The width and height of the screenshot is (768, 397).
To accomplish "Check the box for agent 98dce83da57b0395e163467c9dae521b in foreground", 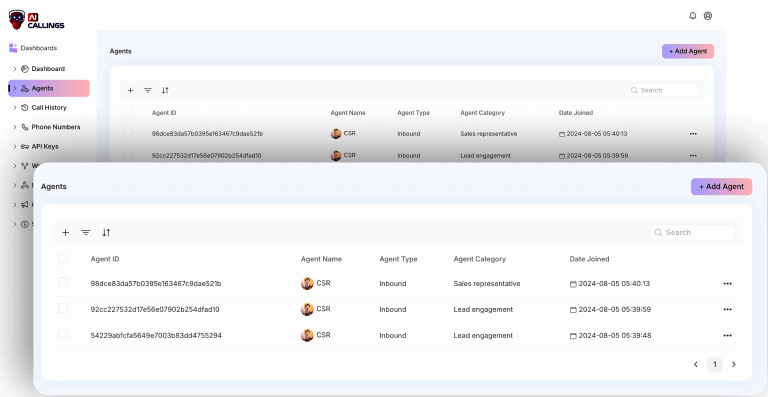I will 63,282.
